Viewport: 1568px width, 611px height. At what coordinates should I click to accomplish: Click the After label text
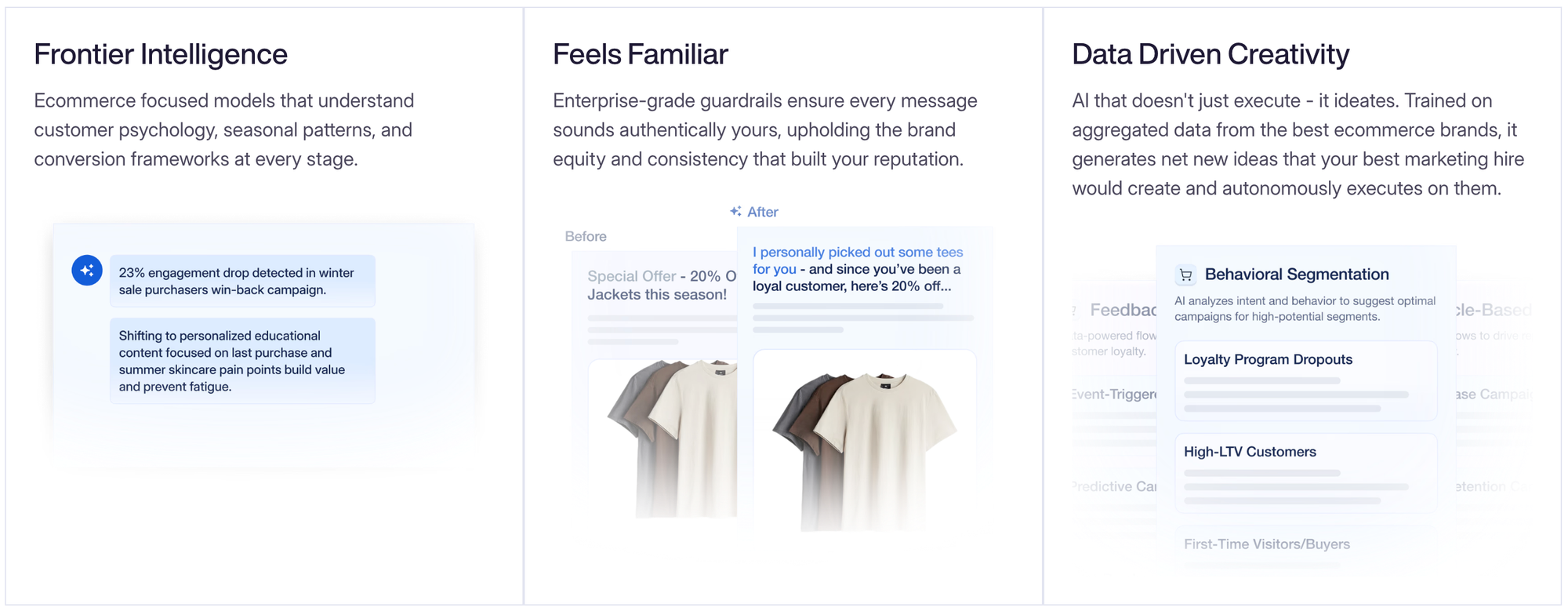tap(763, 212)
